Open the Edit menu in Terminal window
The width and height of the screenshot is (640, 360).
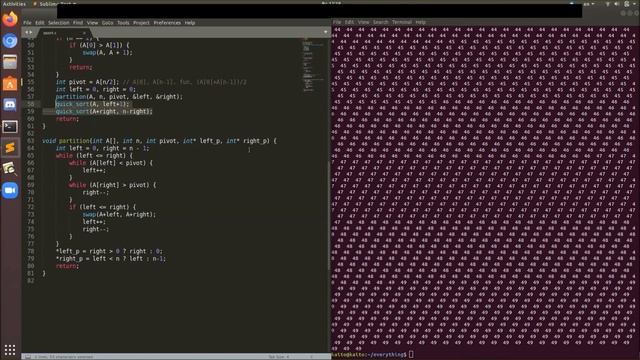pyautogui.click(x=349, y=22)
